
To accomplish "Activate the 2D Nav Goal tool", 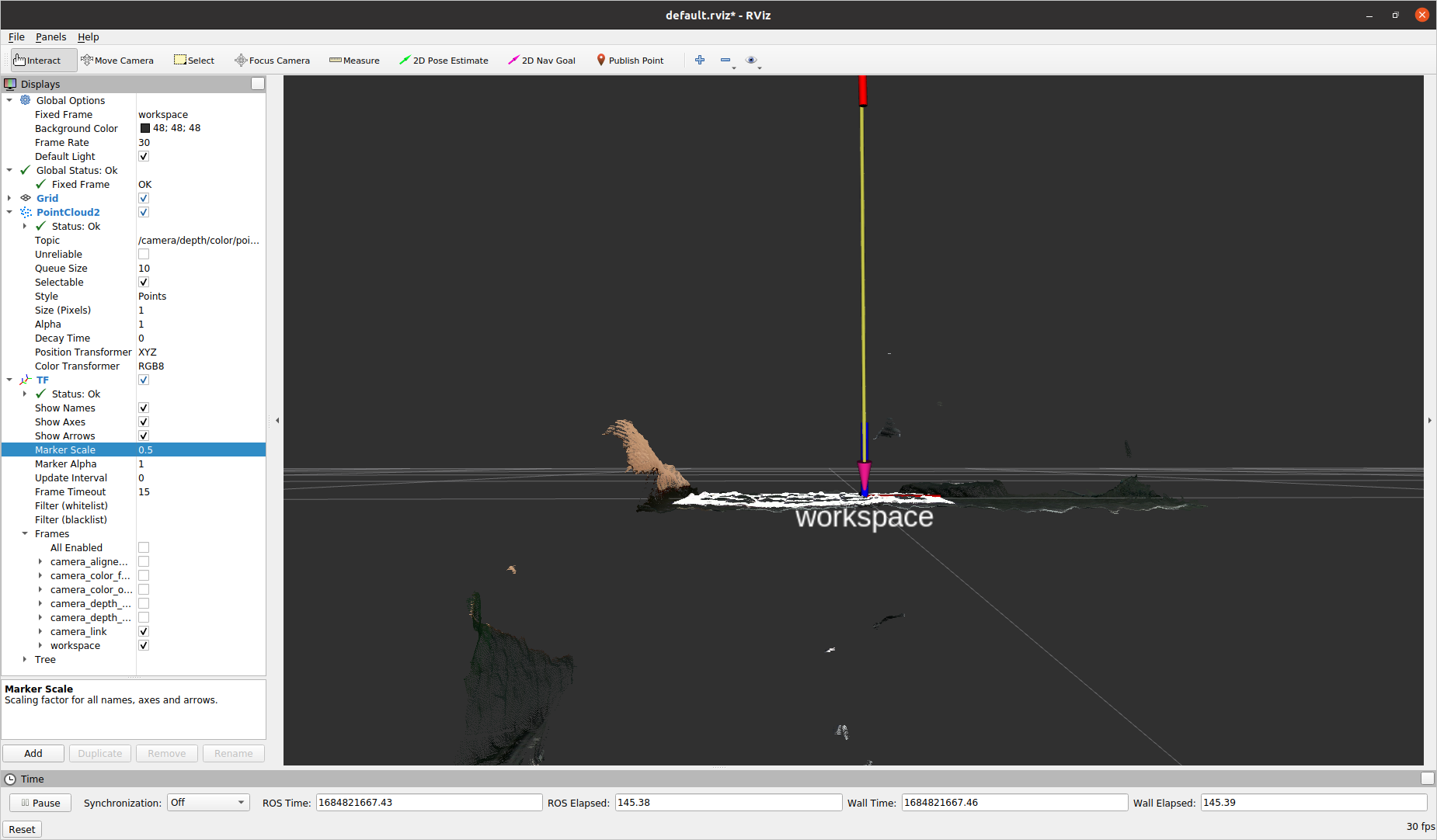I will tap(541, 60).
